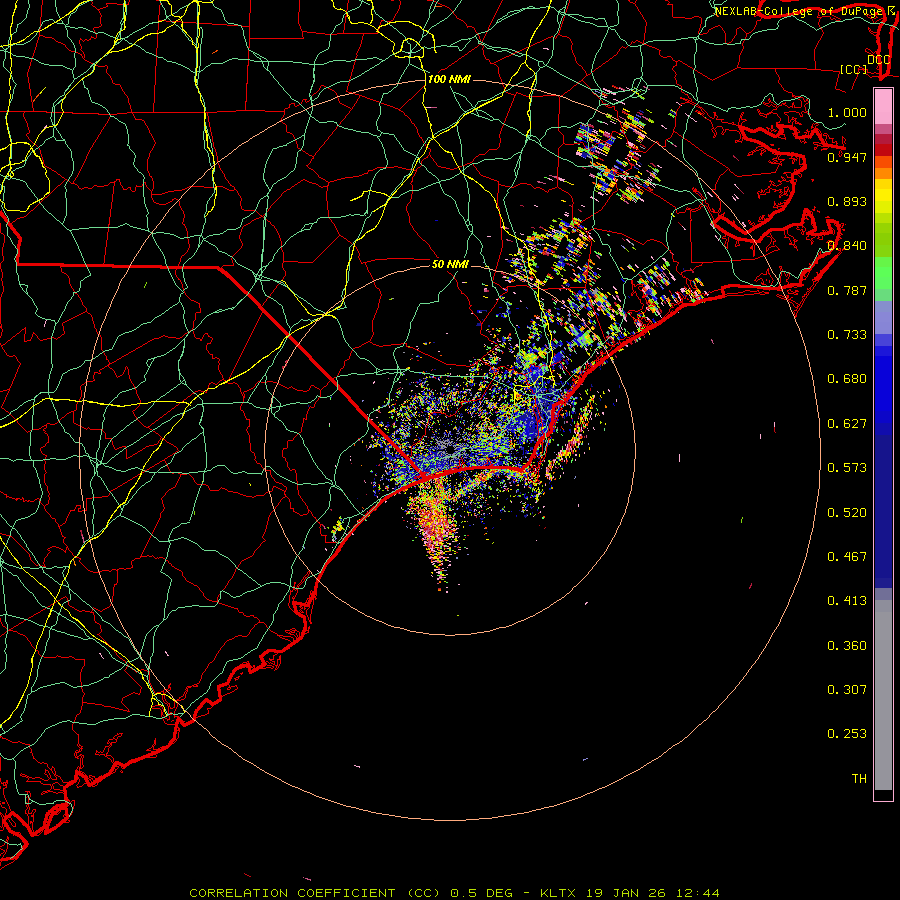This screenshot has height=900, width=900.
Task: Click the 100 NMI range ring label
Action: click(x=449, y=79)
